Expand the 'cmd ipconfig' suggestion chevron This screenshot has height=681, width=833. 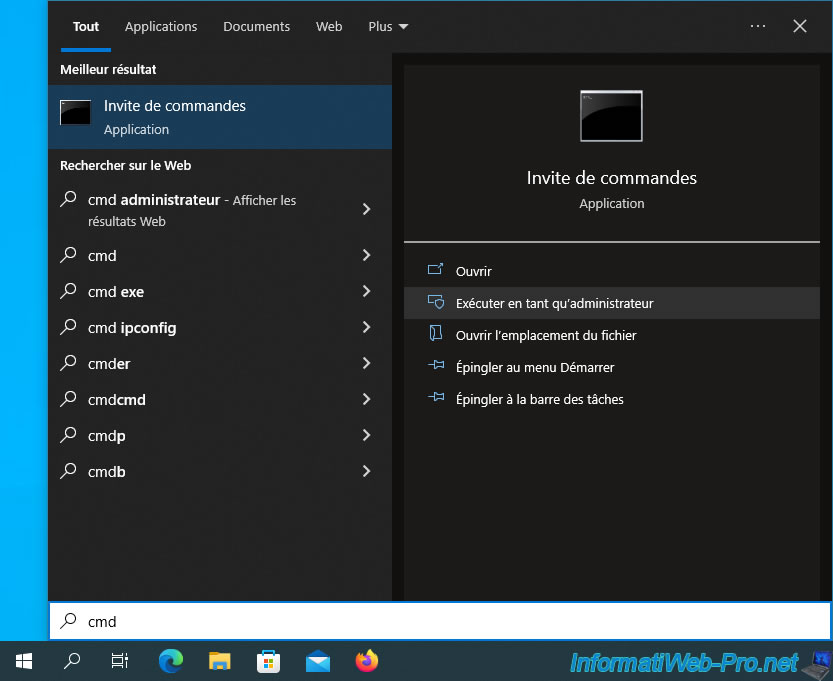pyautogui.click(x=366, y=327)
